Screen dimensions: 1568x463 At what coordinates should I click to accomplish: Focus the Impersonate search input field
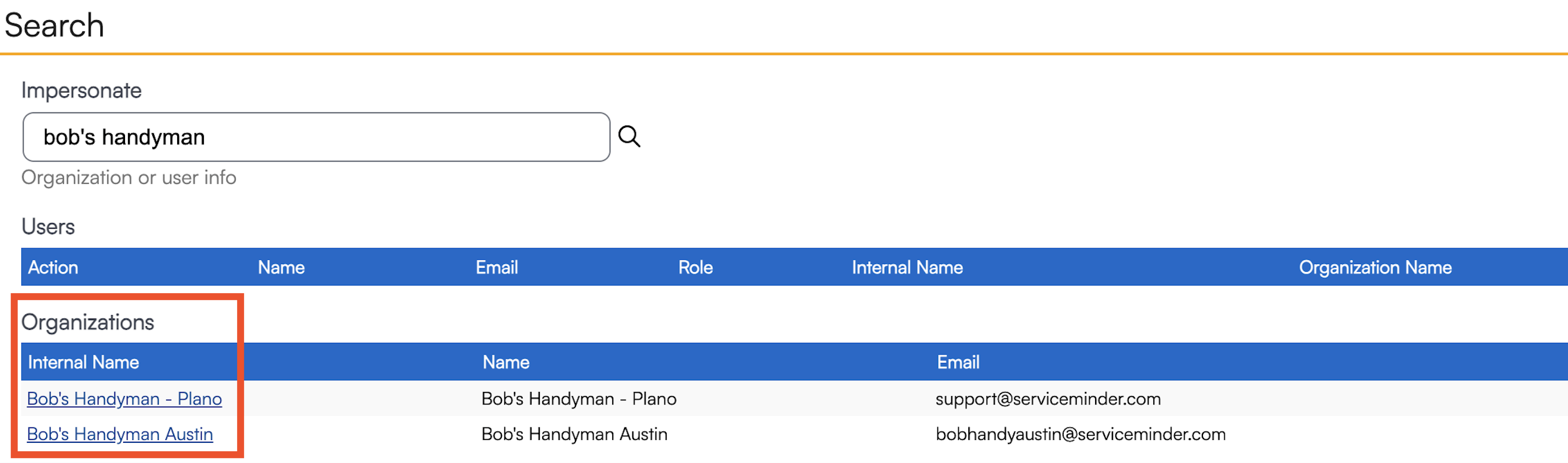coord(316,137)
